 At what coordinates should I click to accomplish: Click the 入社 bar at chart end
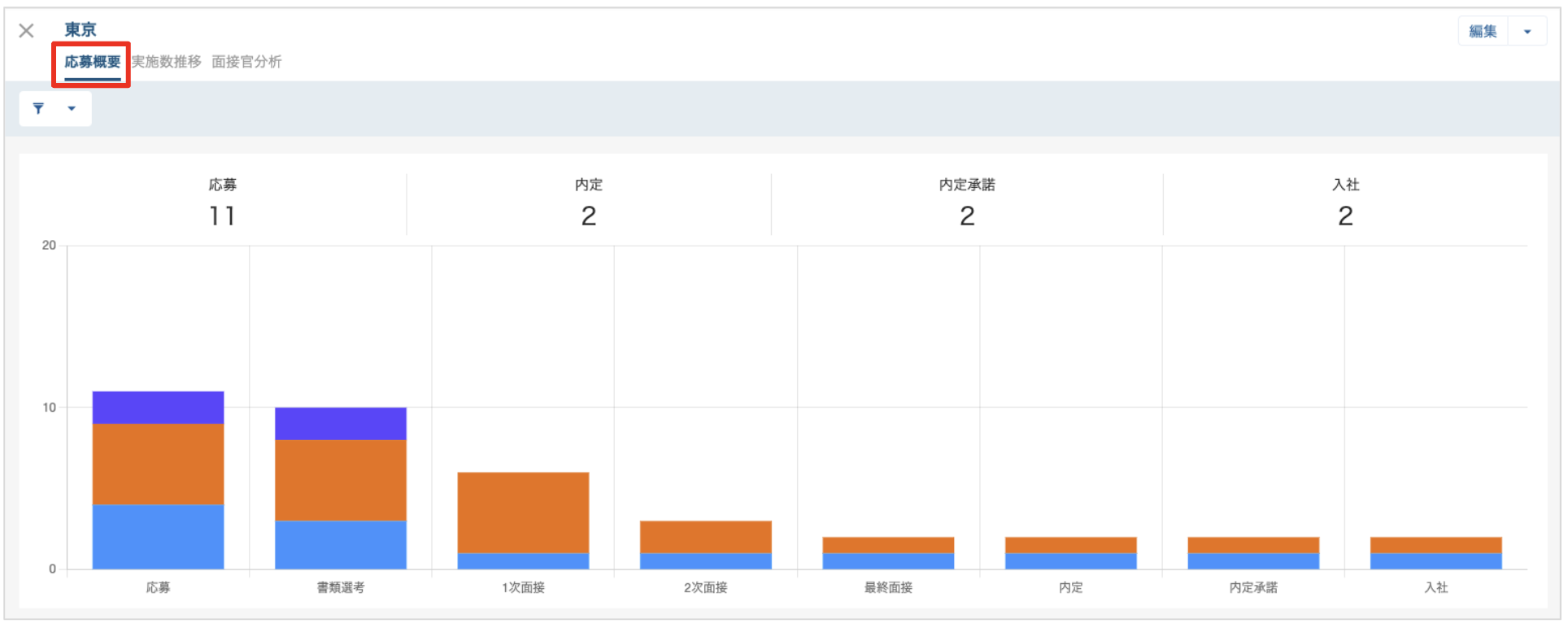point(1436,552)
